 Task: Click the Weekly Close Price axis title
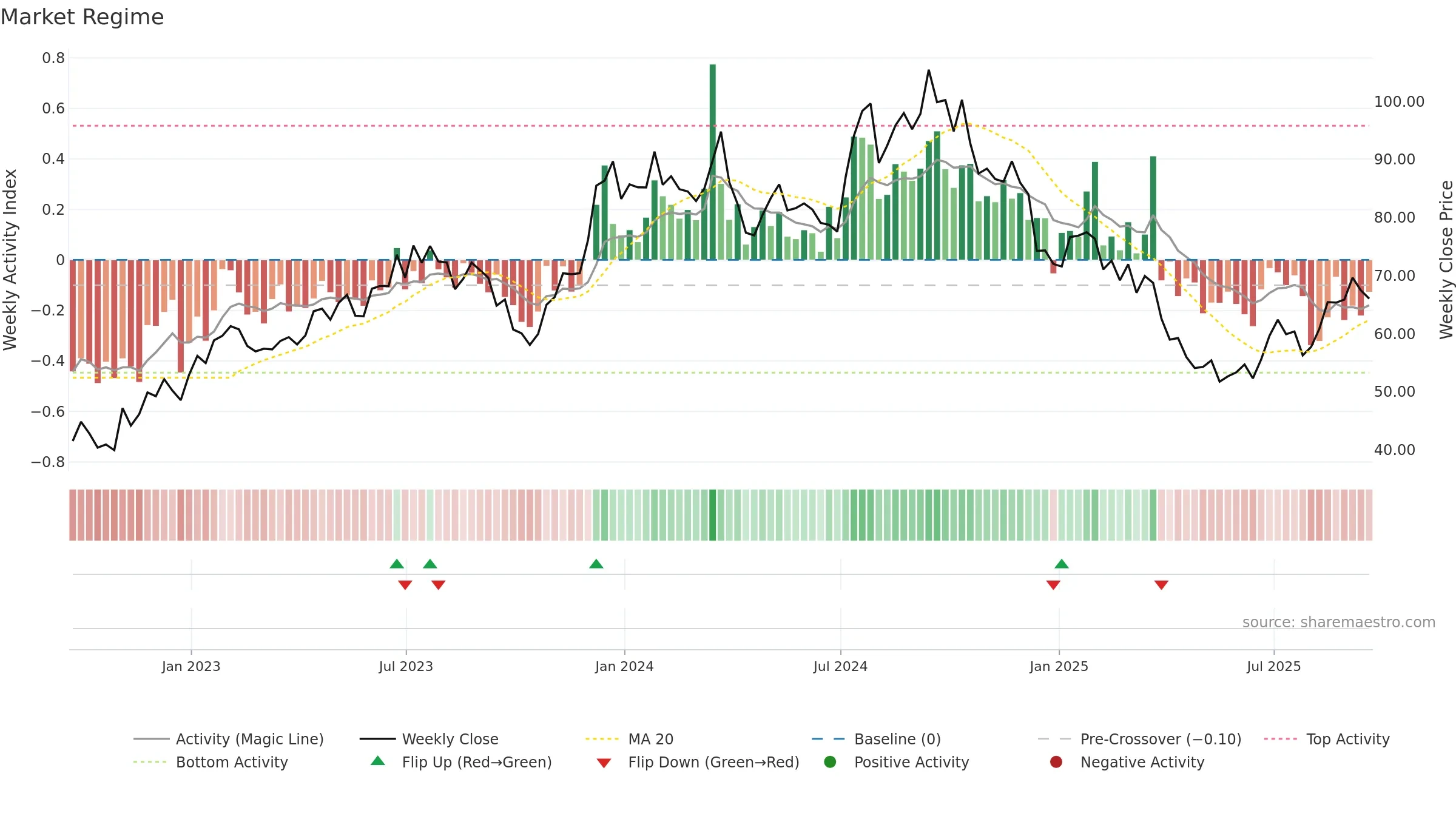click(x=1446, y=260)
